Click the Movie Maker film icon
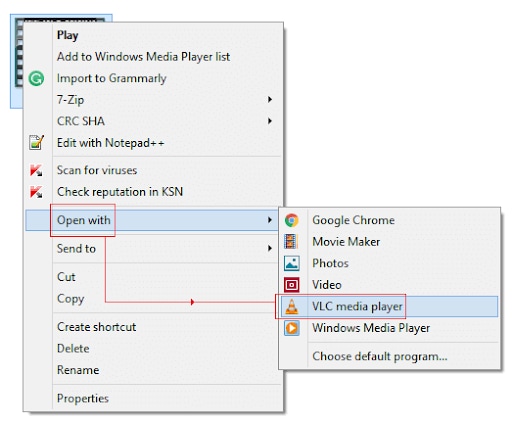 (x=291, y=242)
